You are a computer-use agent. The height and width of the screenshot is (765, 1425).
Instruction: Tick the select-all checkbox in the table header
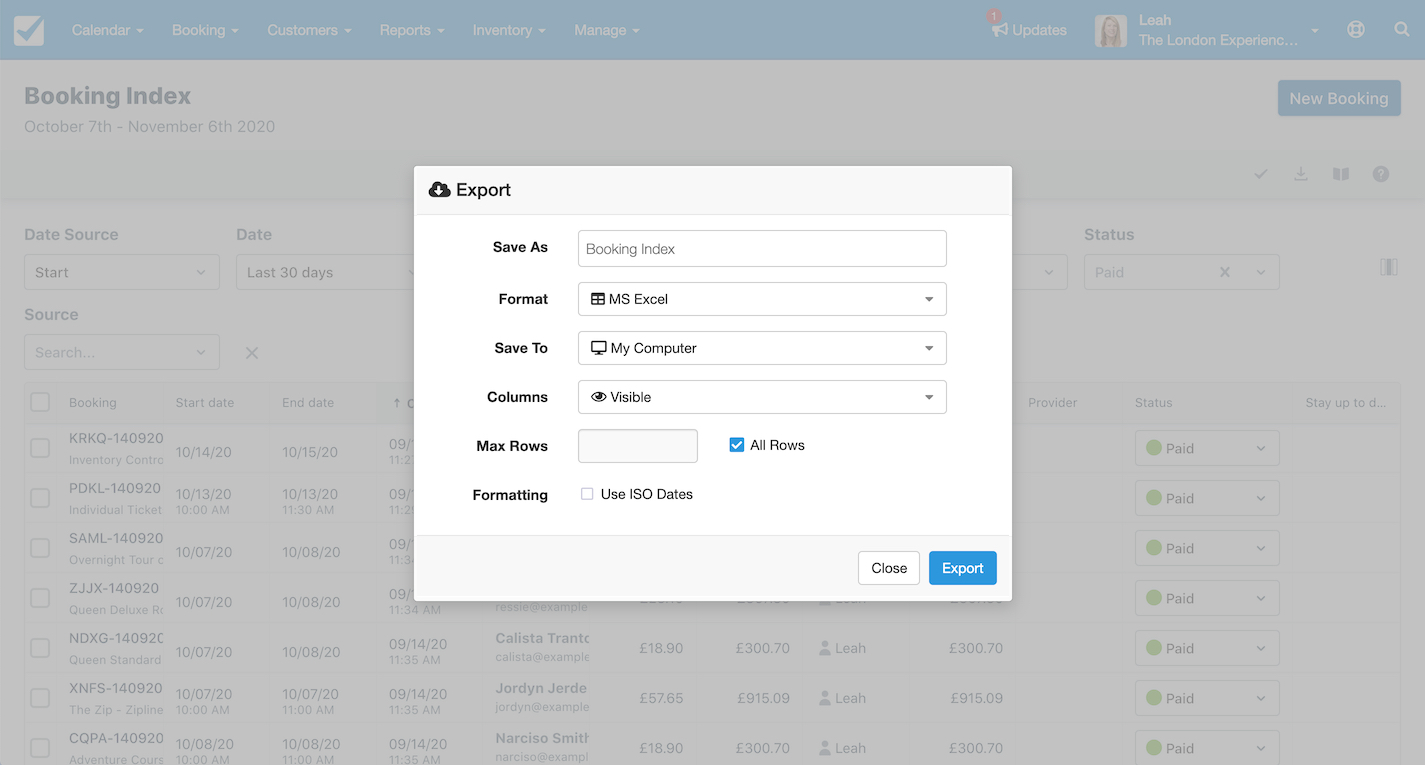tap(40, 402)
